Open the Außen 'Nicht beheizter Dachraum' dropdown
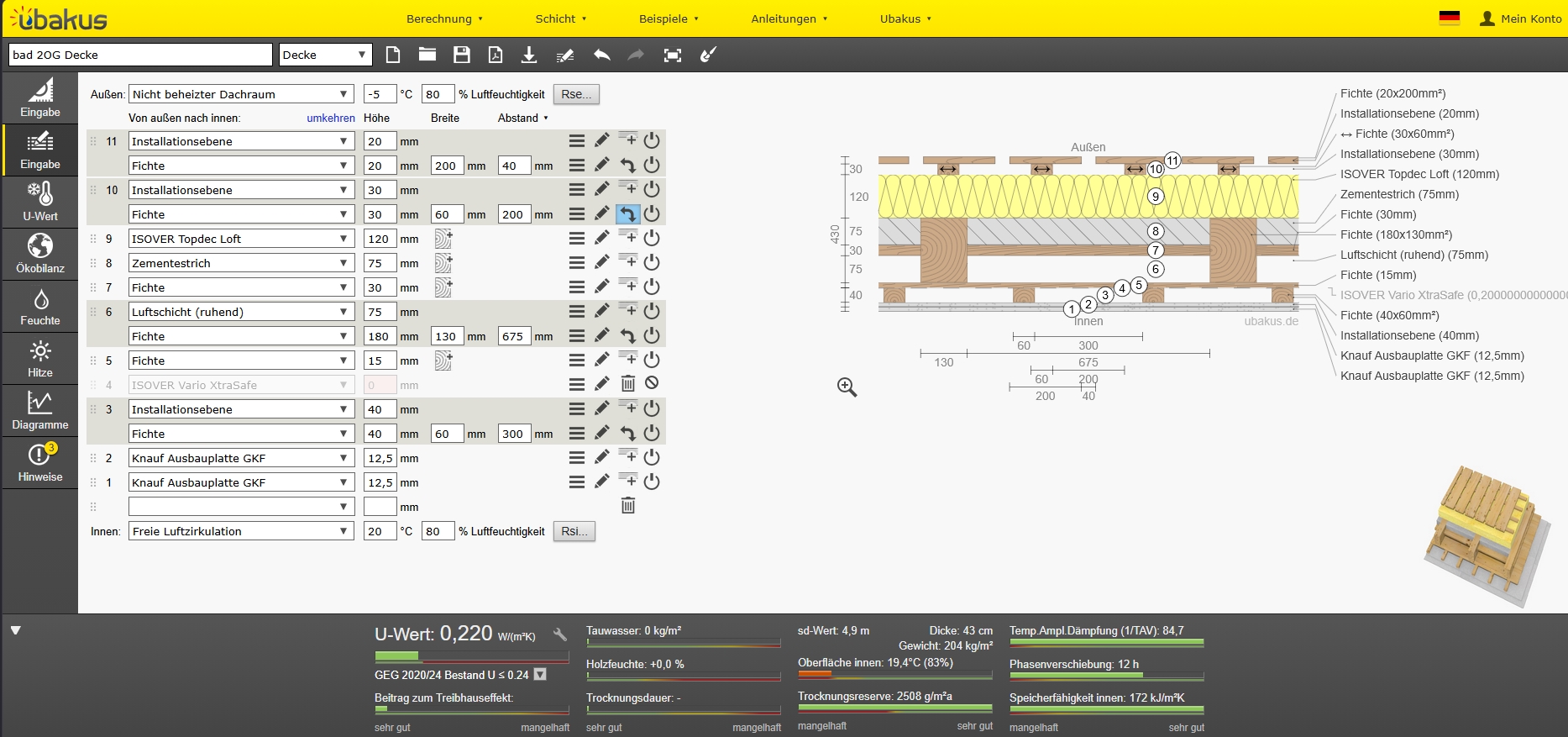 pos(241,95)
